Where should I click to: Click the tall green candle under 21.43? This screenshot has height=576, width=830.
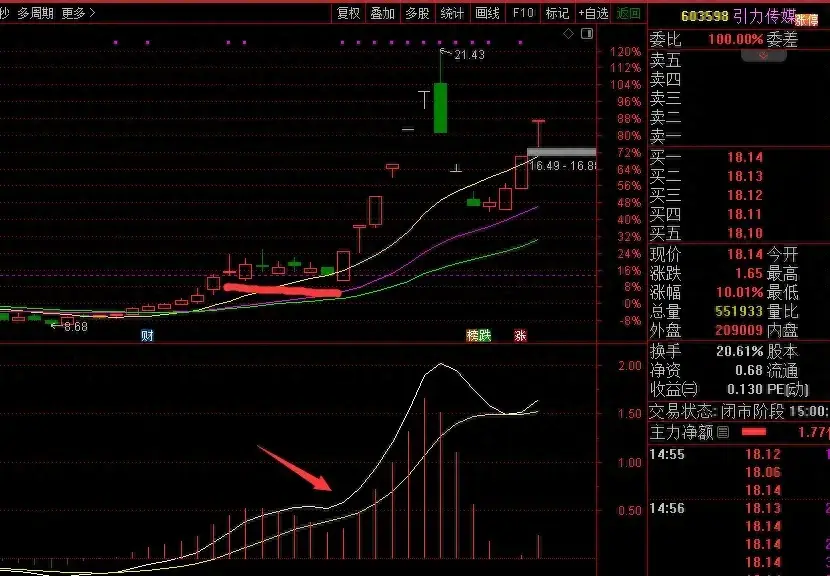tap(440, 107)
